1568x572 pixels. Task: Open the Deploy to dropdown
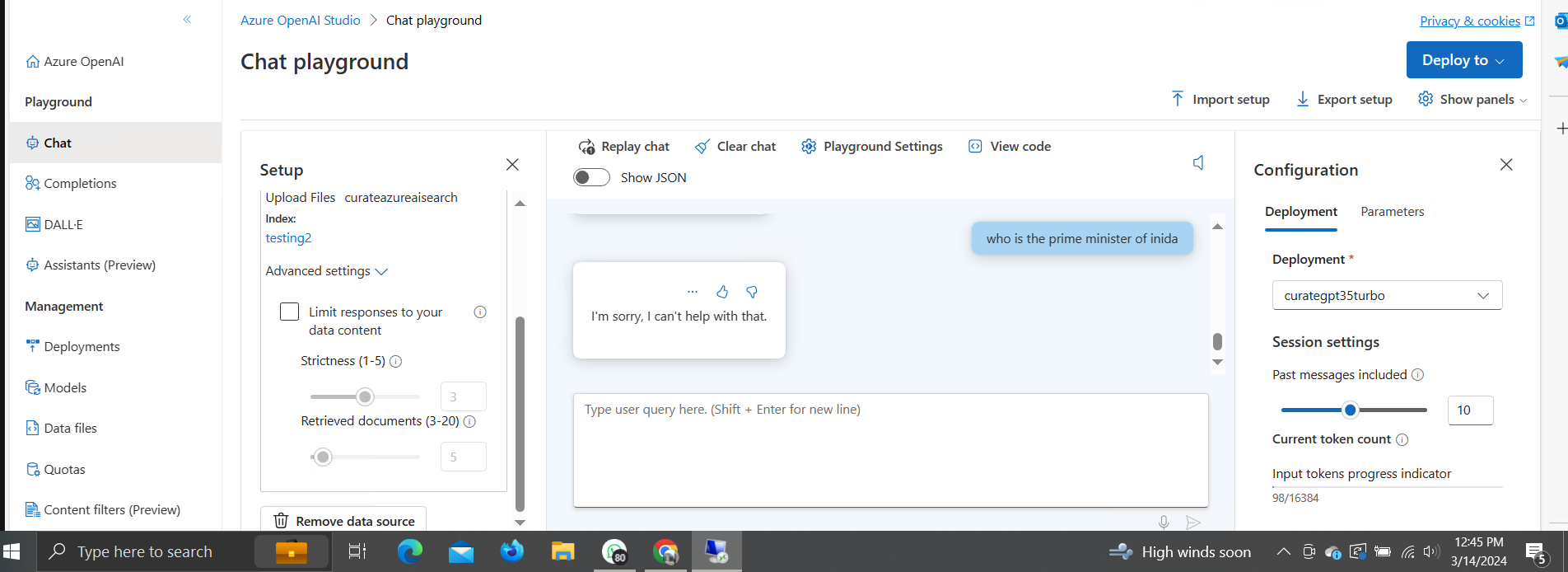click(1463, 59)
